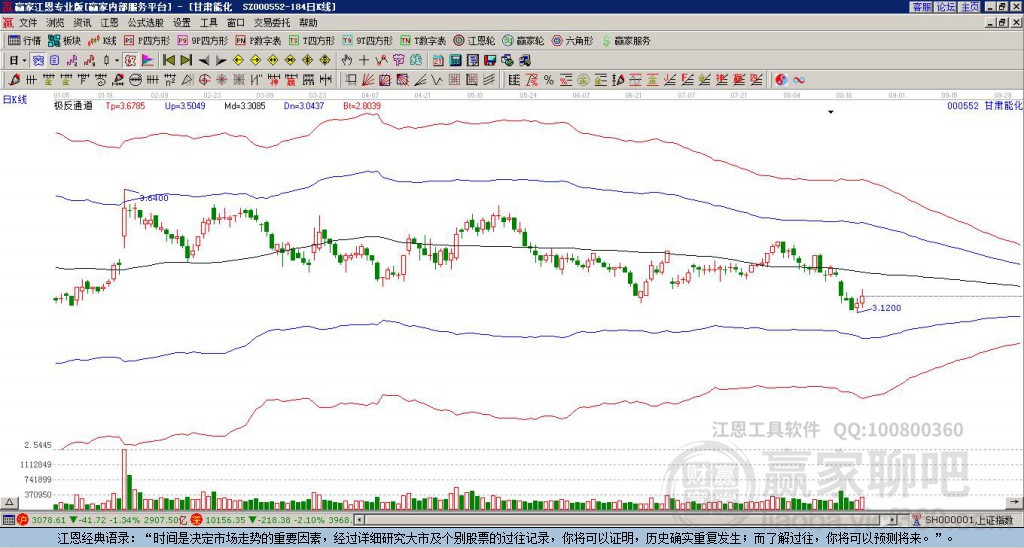Click the save floppy disk icon
Image resolution: width=1024 pixels, height=548 pixels.
pyautogui.click(x=489, y=60)
